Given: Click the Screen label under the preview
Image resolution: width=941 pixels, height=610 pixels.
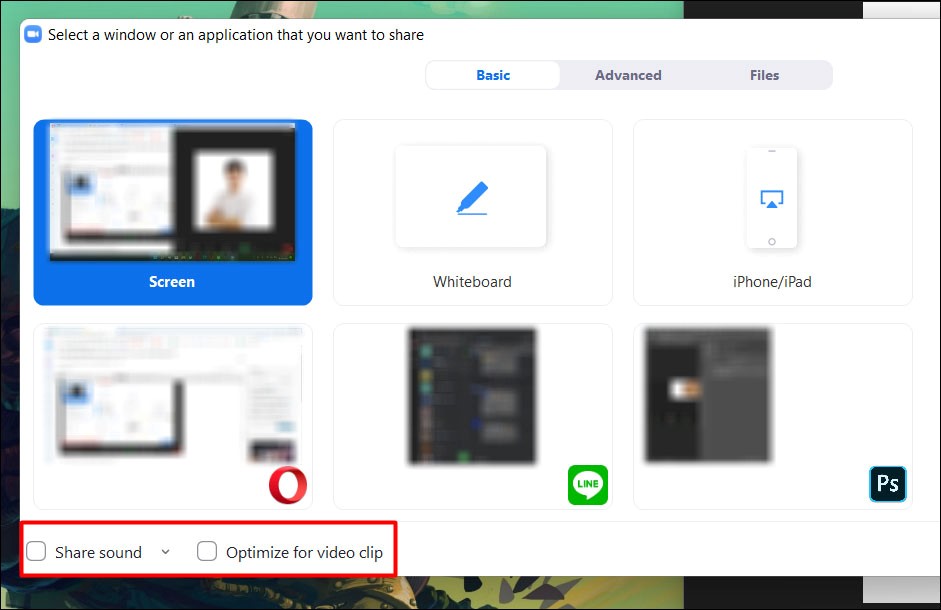Looking at the screenshot, I should click(172, 282).
